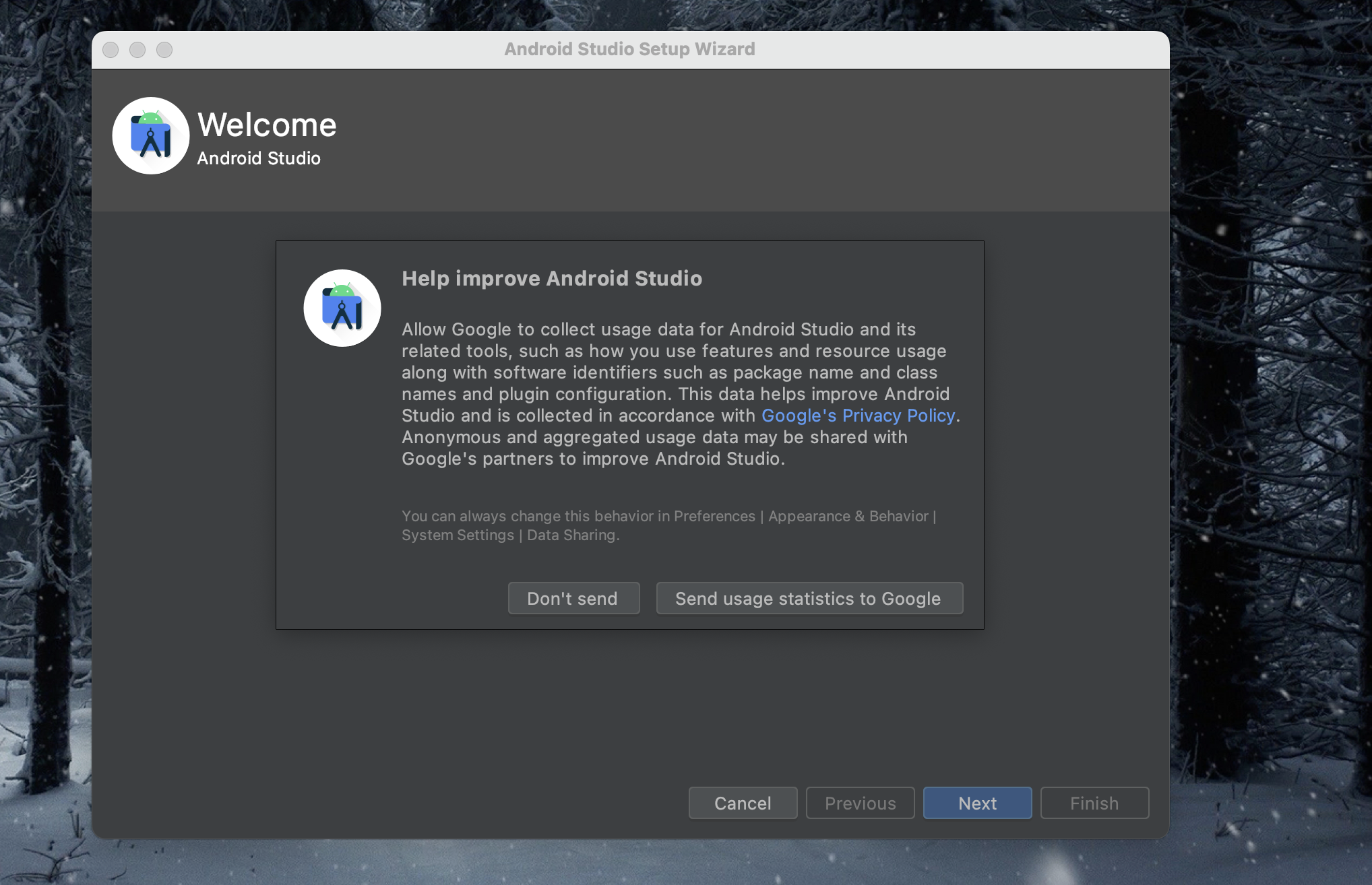Minimize the Setup Wizard window
1372x885 pixels.
(137, 50)
